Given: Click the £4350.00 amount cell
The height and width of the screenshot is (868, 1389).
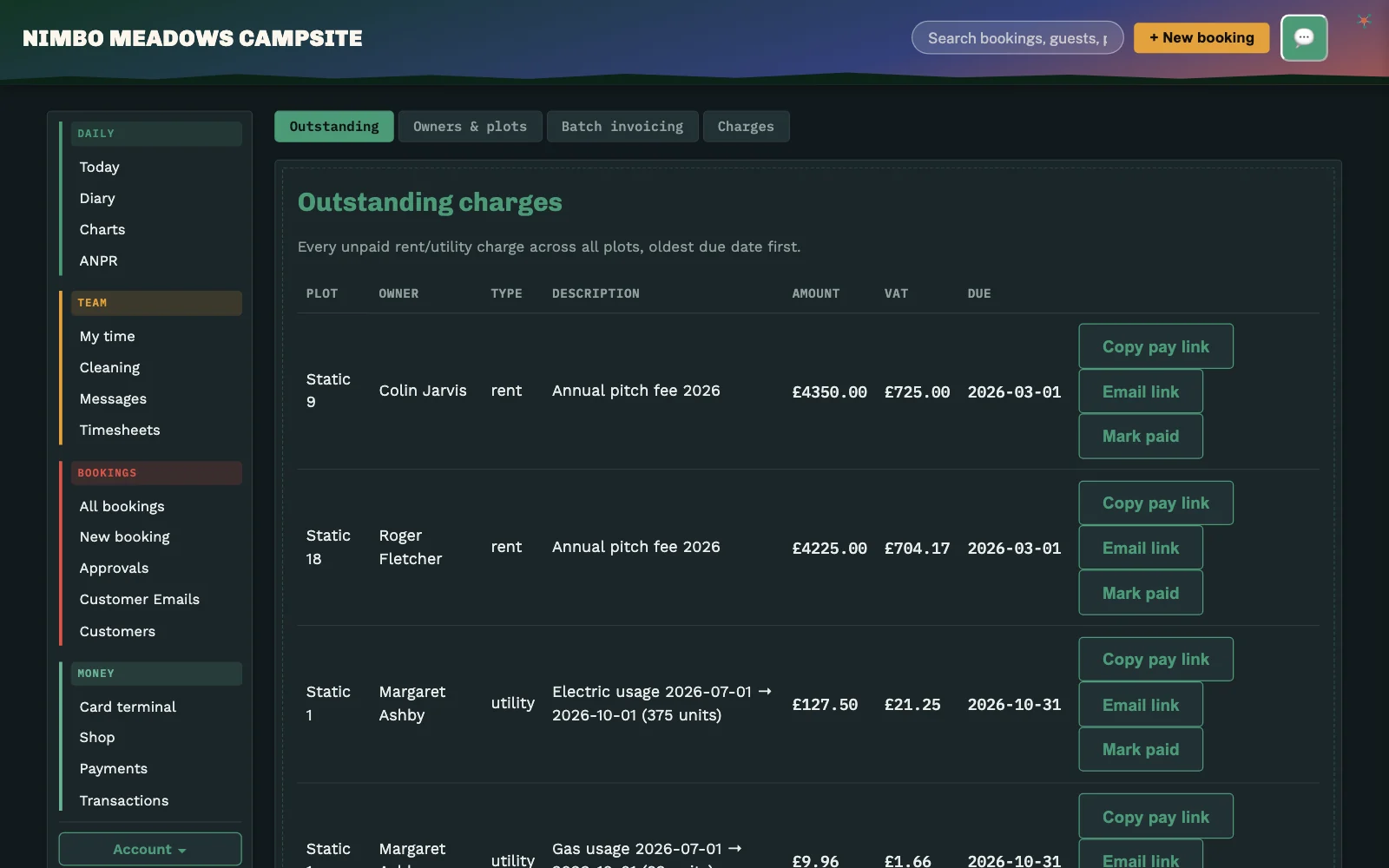Looking at the screenshot, I should click(x=829, y=391).
